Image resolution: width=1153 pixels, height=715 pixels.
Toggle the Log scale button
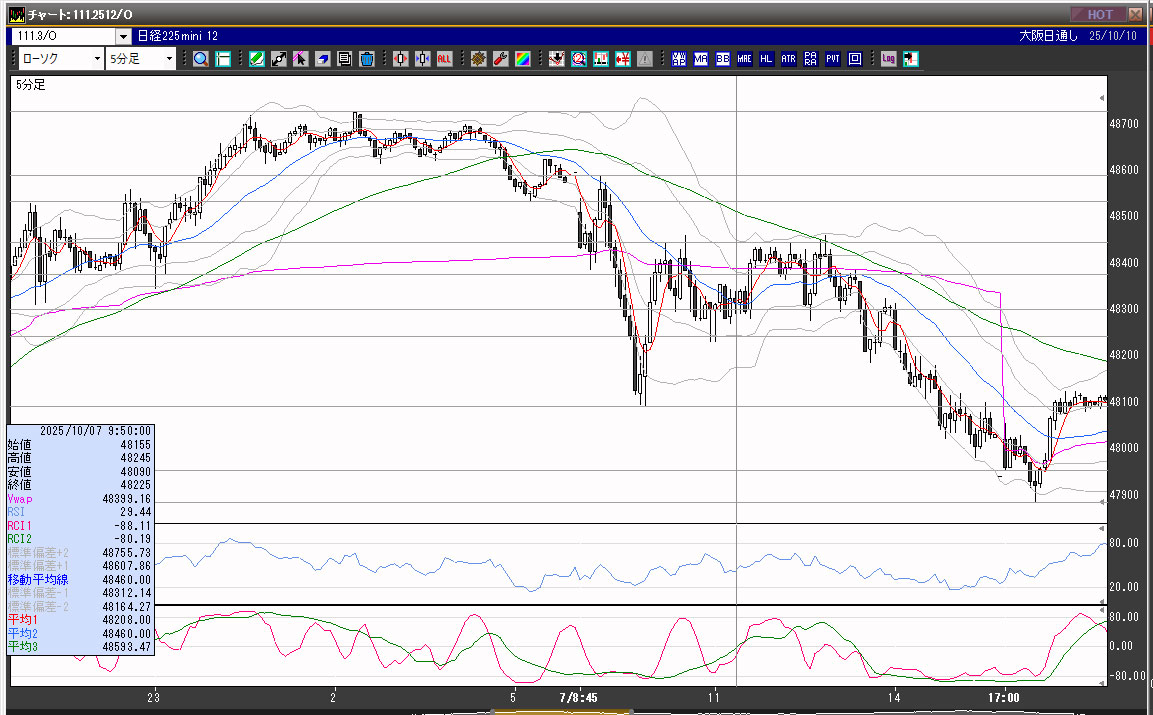888,59
